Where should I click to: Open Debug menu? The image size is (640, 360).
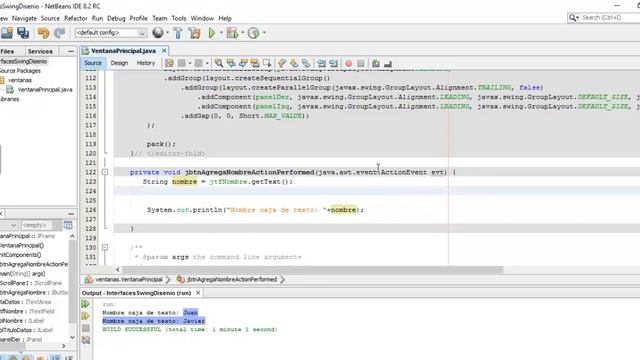116,18
